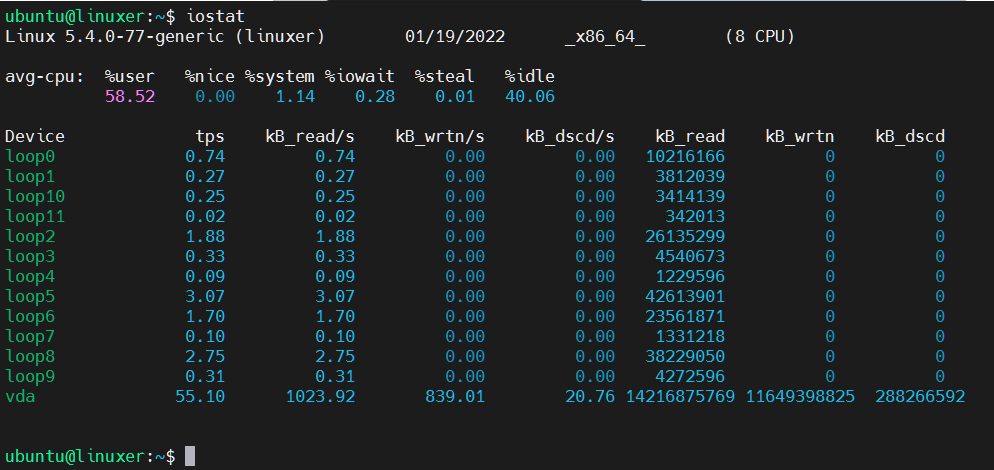
Task: Click loop1's kB_read value 3812039
Action: (x=690, y=176)
